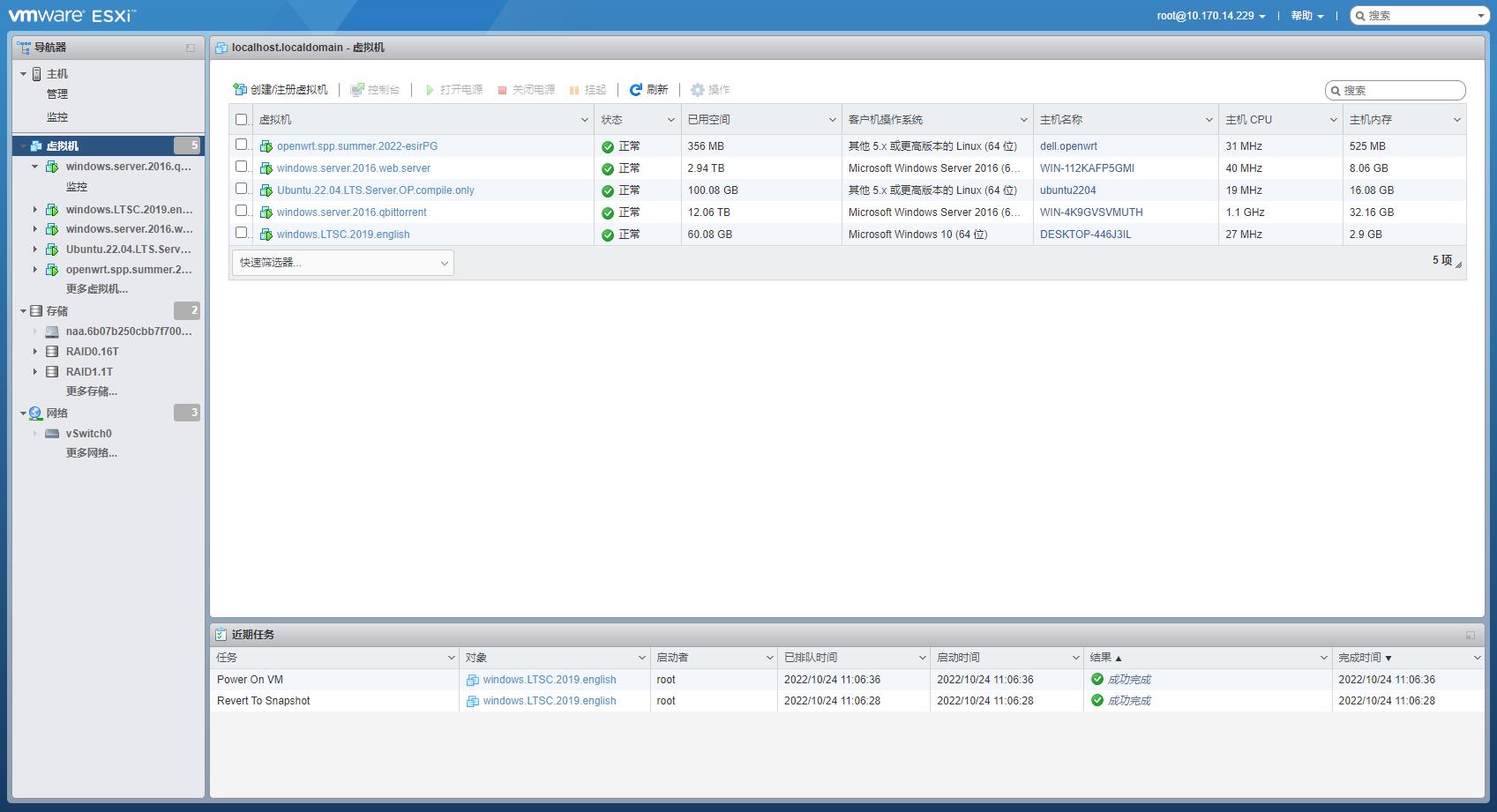The height and width of the screenshot is (812, 1497).
Task: Toggle the select-all checkbox in table header
Action: 242,120
